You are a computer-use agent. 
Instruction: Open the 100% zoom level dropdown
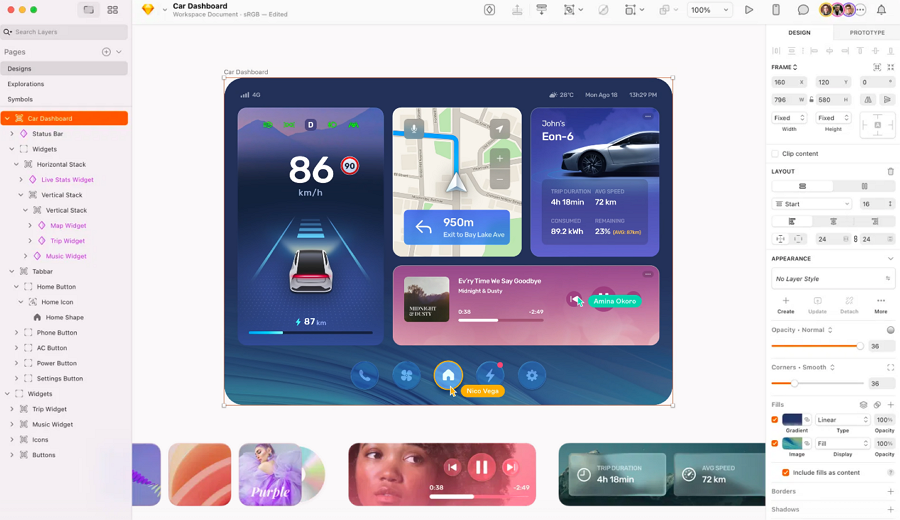click(710, 10)
